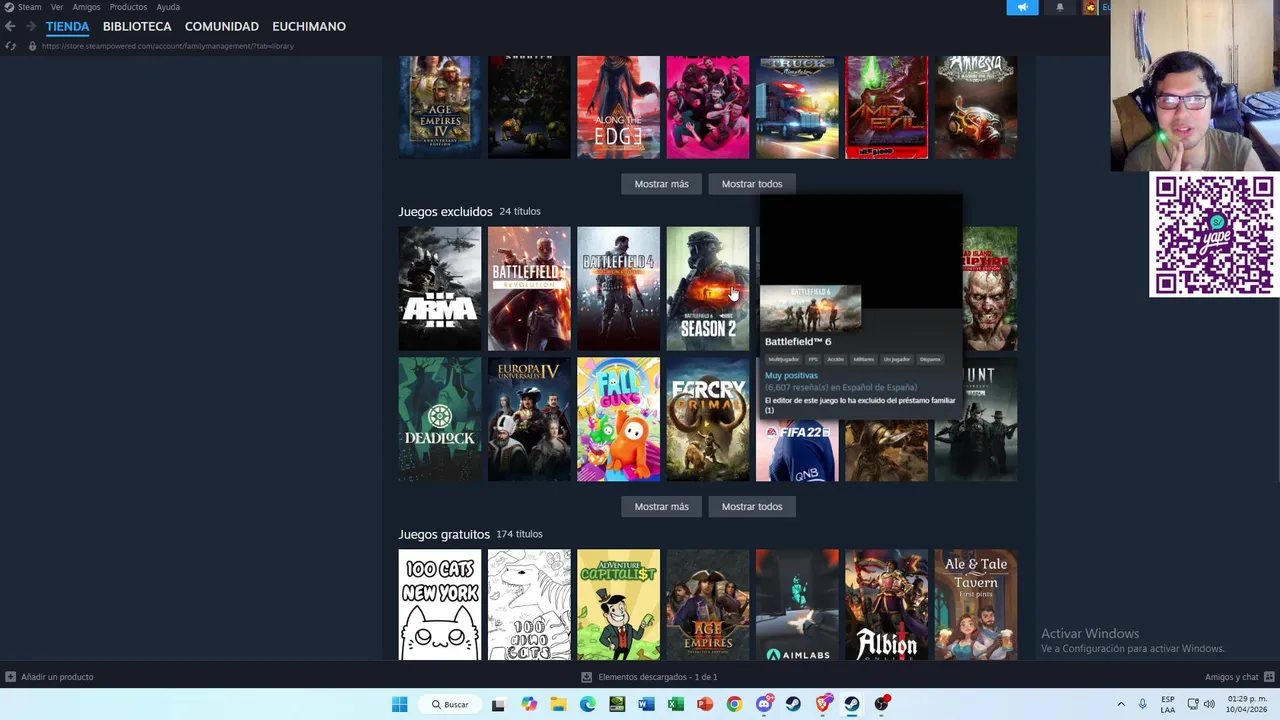Open downloads via Elementos descargados icon

587,677
